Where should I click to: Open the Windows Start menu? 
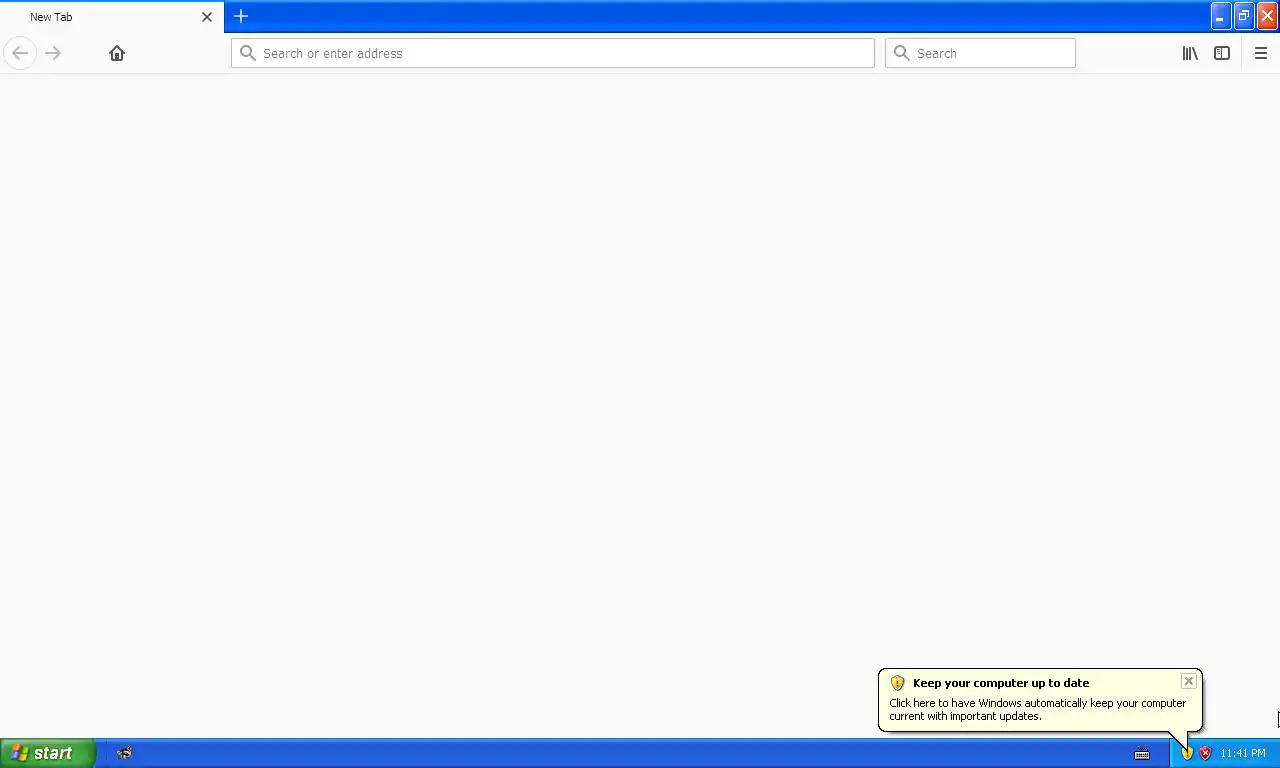(48, 753)
